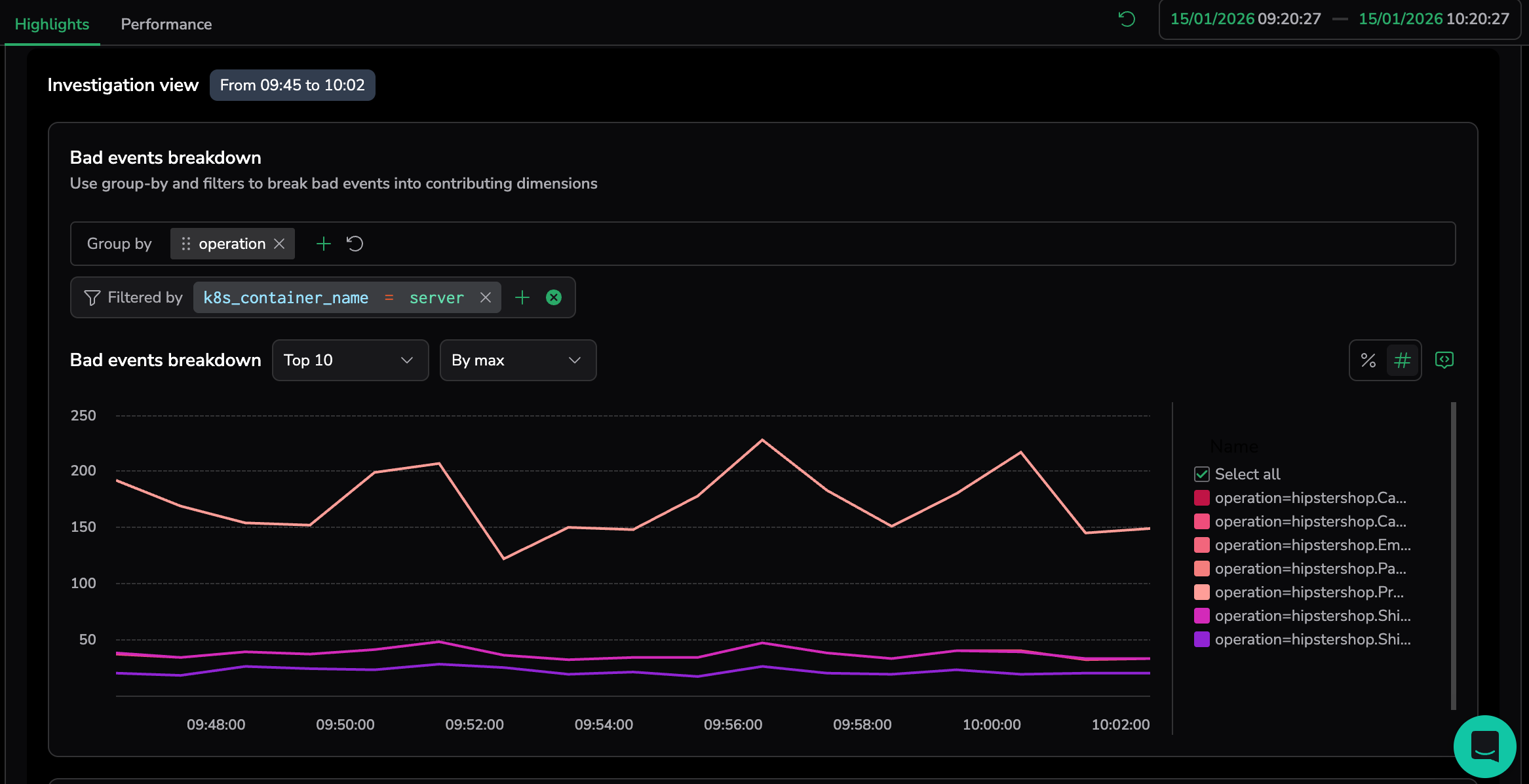The height and width of the screenshot is (784, 1529).
Task: Open the chat support bubble
Action: tap(1484, 746)
